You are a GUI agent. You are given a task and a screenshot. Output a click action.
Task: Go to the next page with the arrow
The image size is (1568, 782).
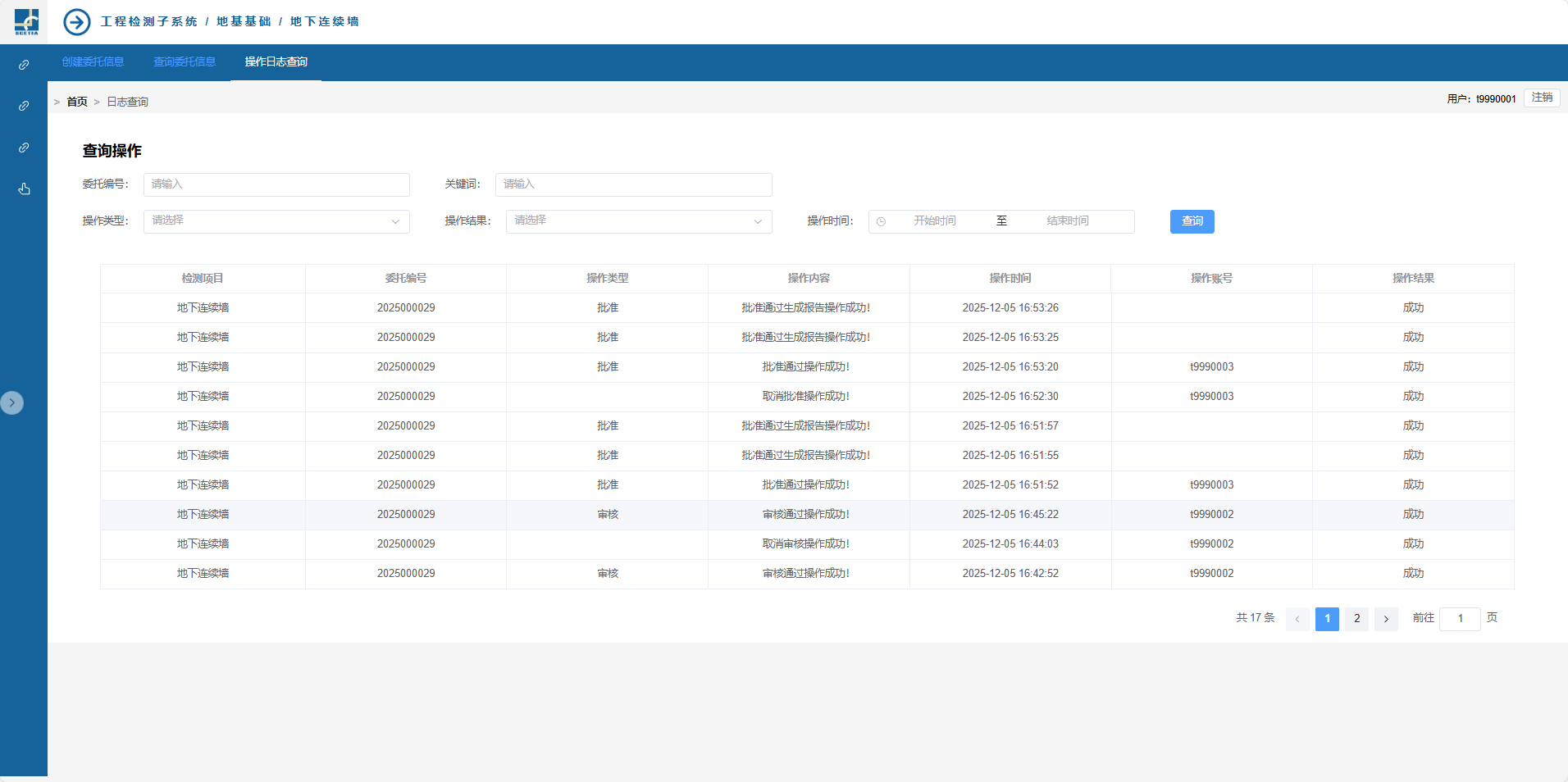pyautogui.click(x=1386, y=619)
